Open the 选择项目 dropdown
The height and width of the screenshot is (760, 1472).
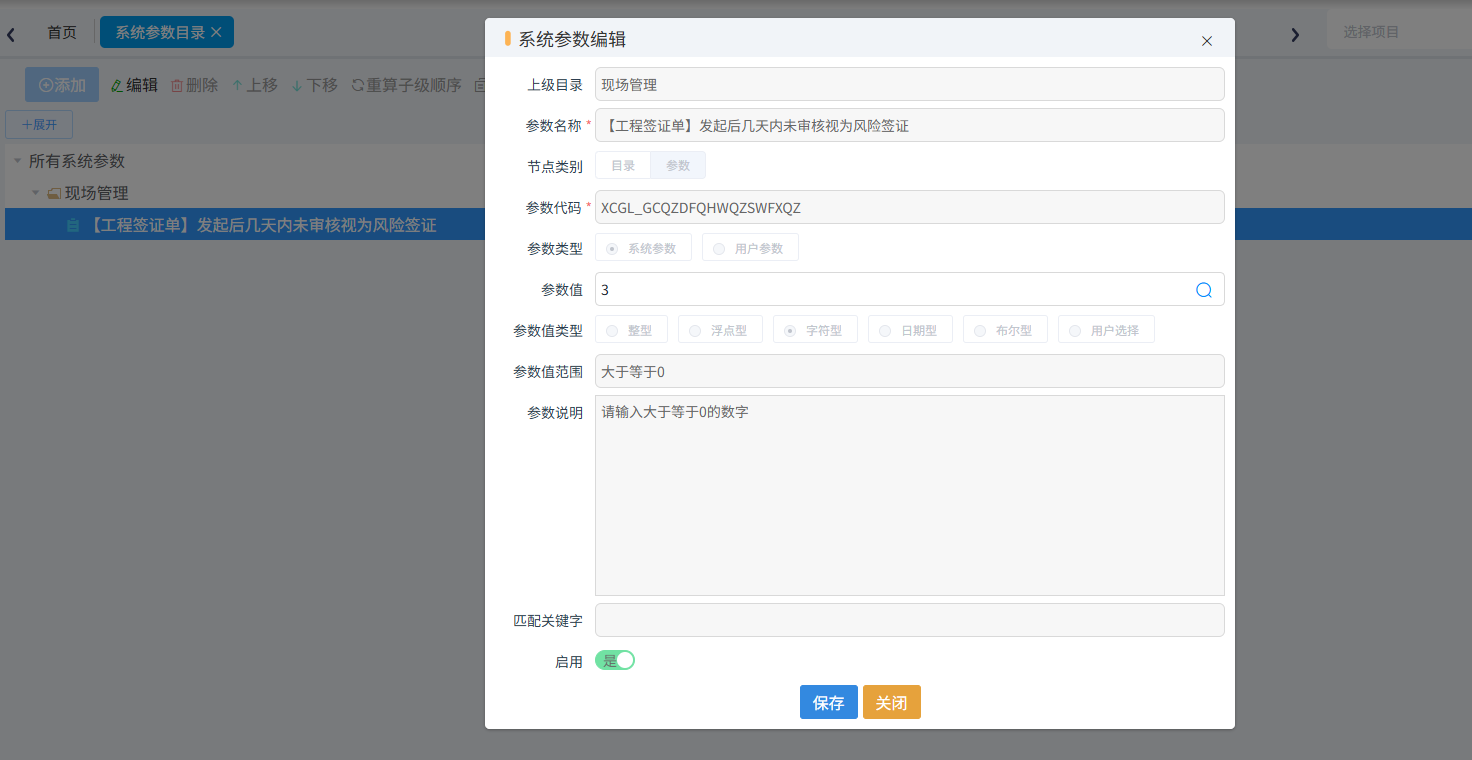(x=1399, y=32)
